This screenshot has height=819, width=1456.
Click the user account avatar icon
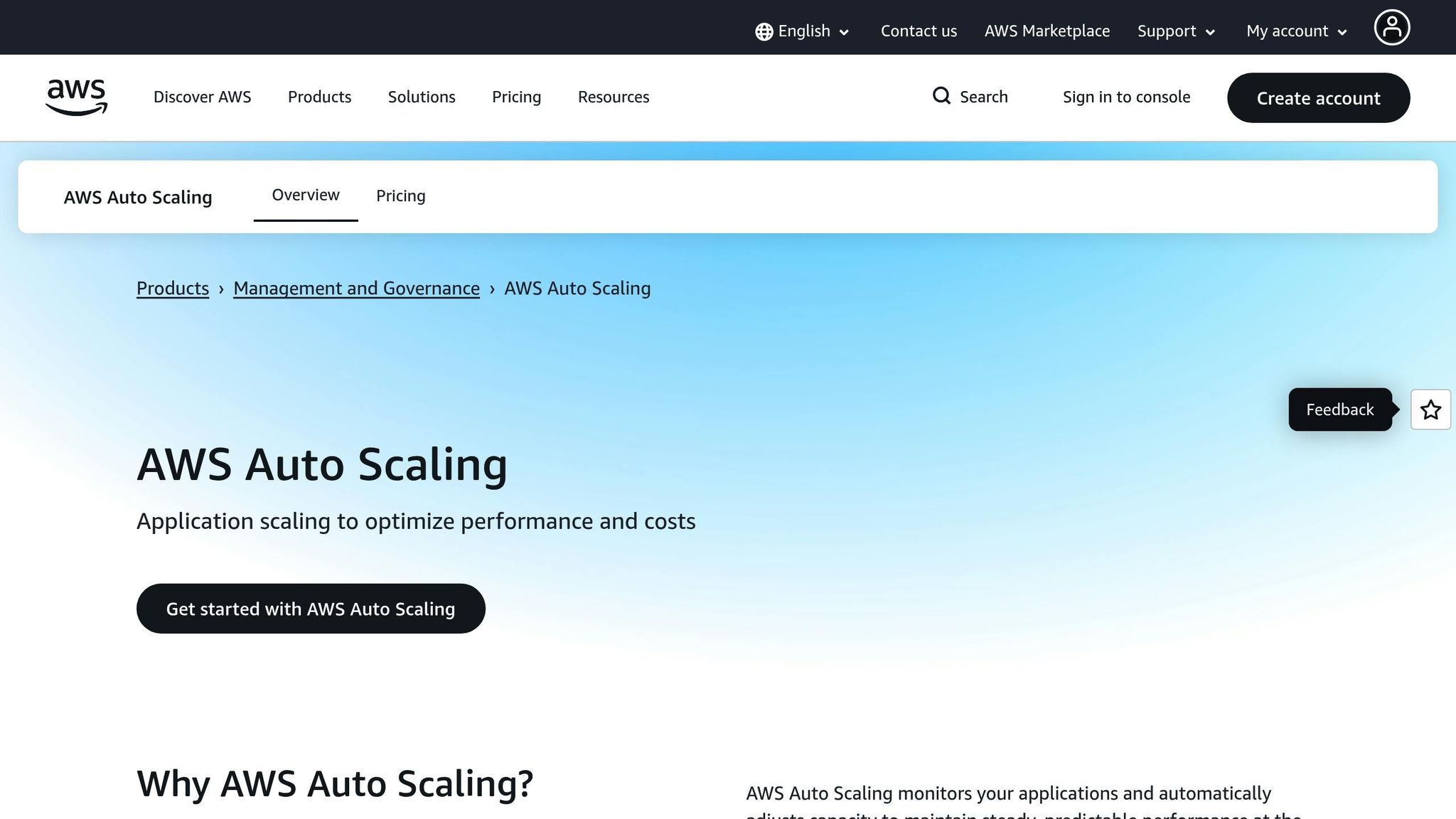point(1392,27)
